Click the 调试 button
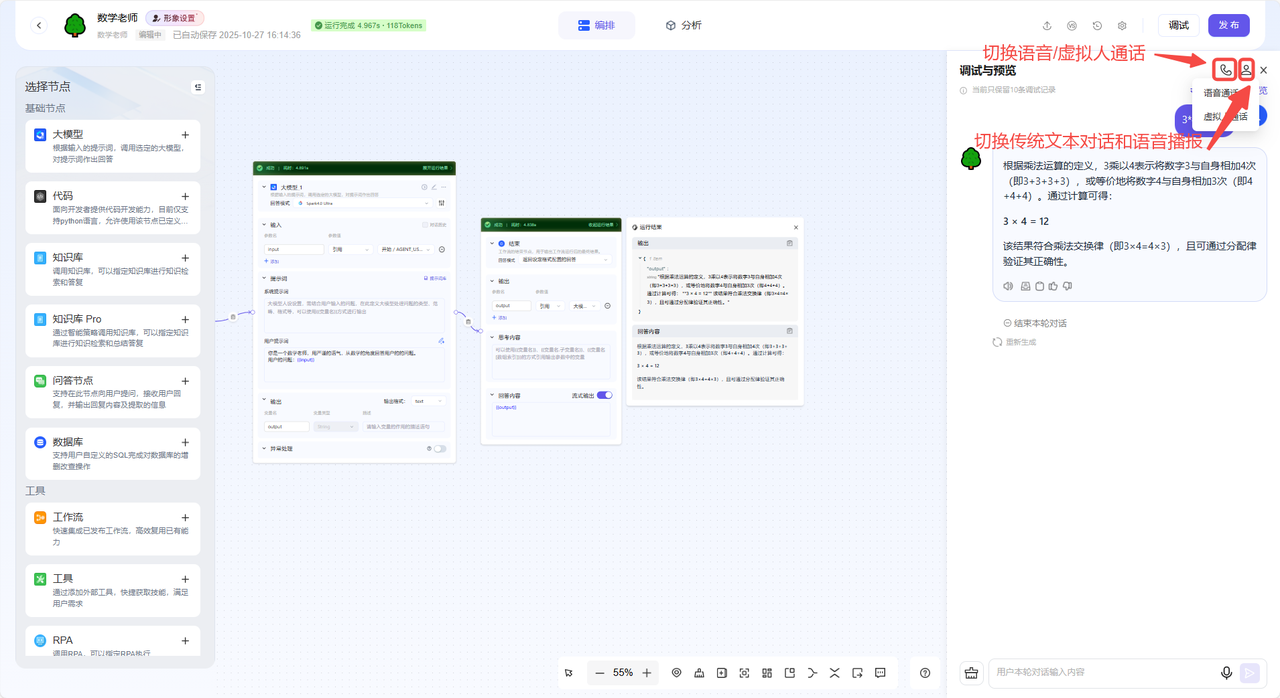 1178,25
